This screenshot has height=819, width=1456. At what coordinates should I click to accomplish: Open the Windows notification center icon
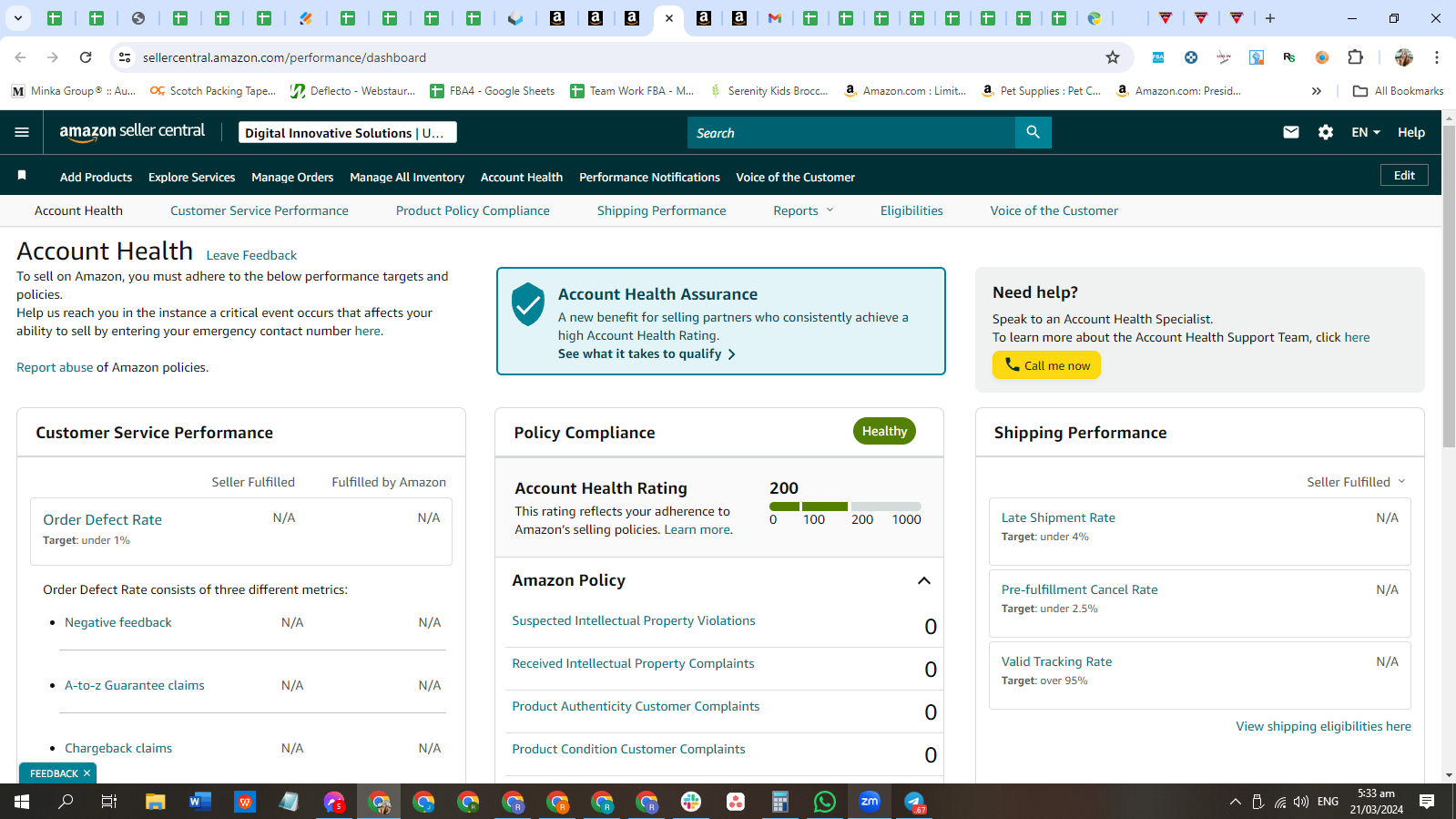(x=1427, y=802)
